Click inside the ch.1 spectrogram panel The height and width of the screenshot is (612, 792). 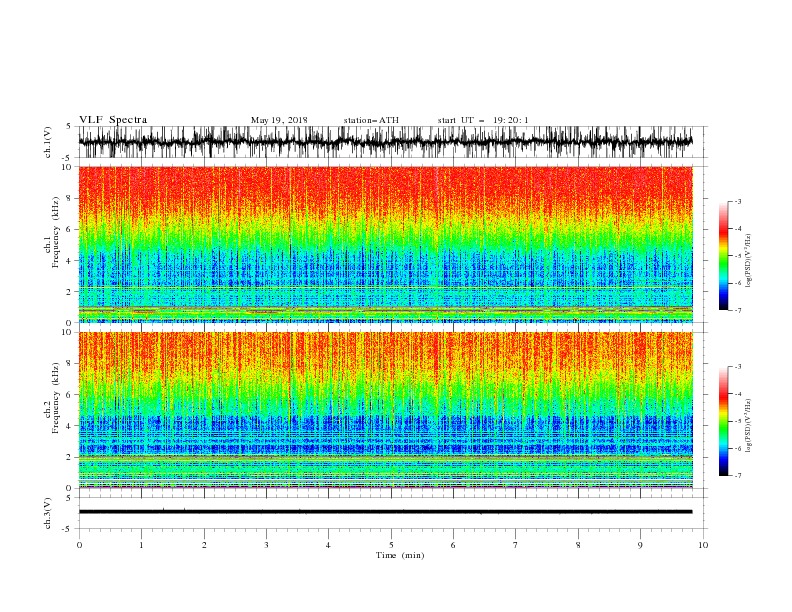pos(385,244)
